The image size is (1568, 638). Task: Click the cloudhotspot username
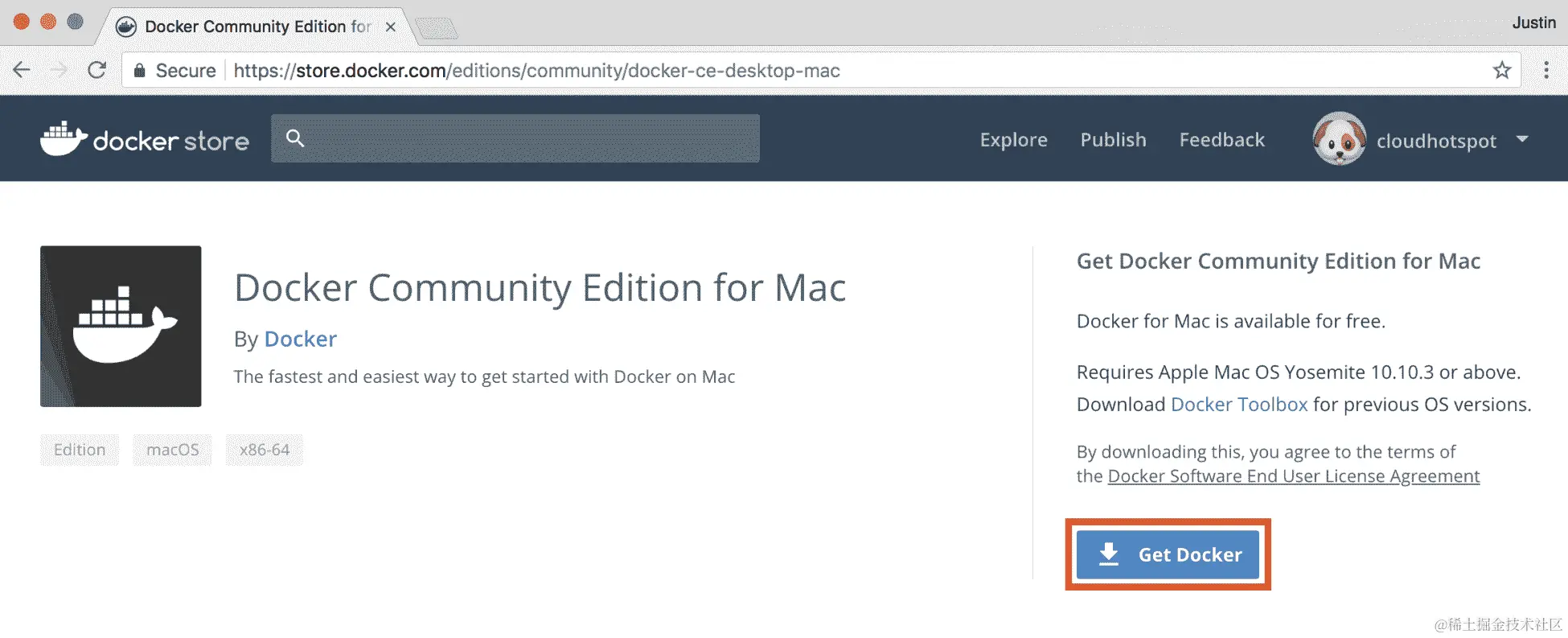(1436, 141)
